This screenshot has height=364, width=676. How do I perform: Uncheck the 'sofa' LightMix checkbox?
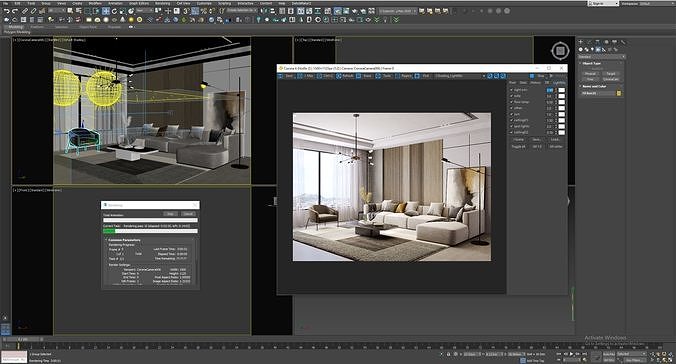coord(511,96)
